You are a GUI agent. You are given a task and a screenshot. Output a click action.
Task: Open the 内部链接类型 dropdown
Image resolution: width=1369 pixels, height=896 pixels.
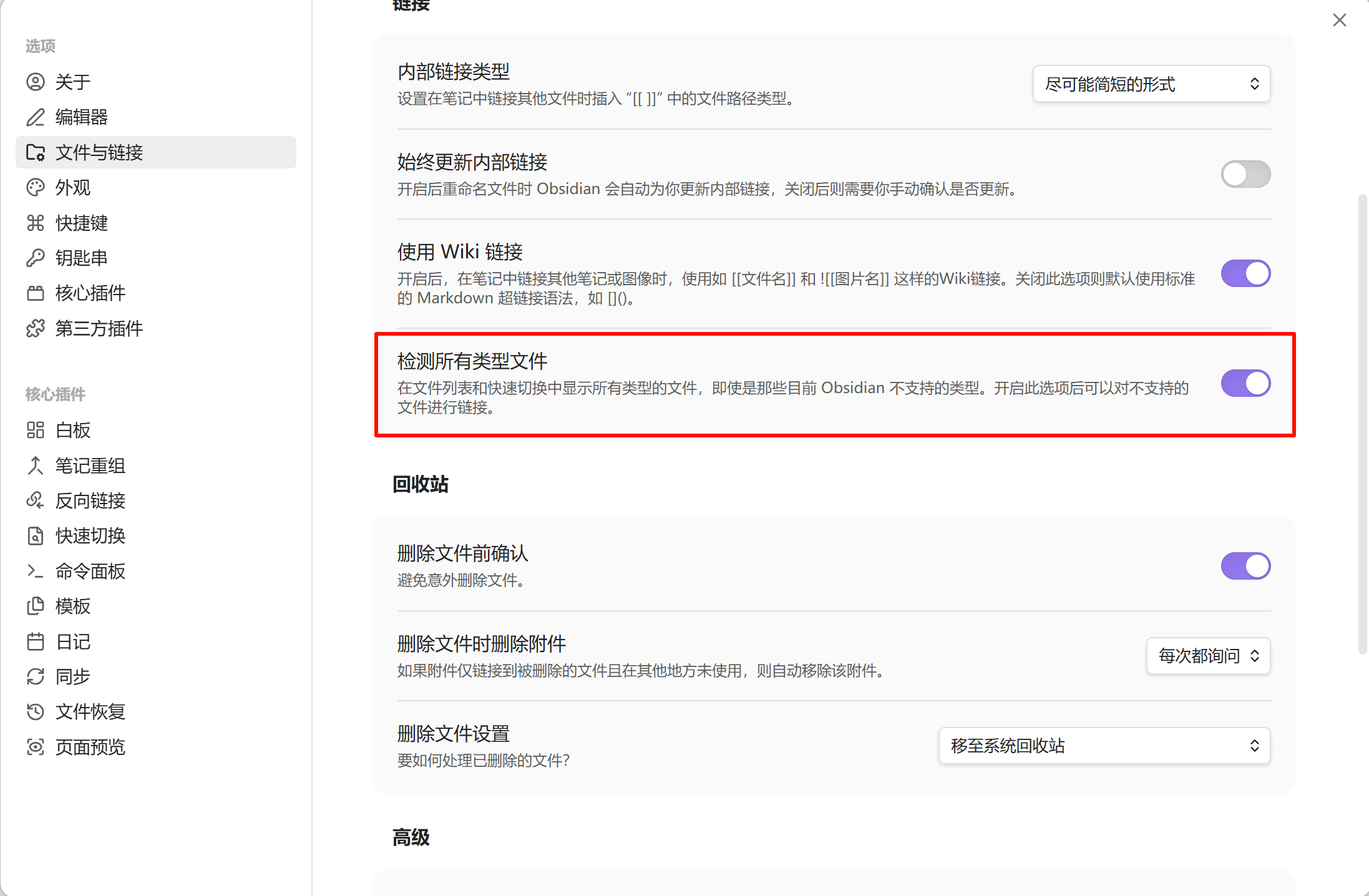(x=1151, y=84)
